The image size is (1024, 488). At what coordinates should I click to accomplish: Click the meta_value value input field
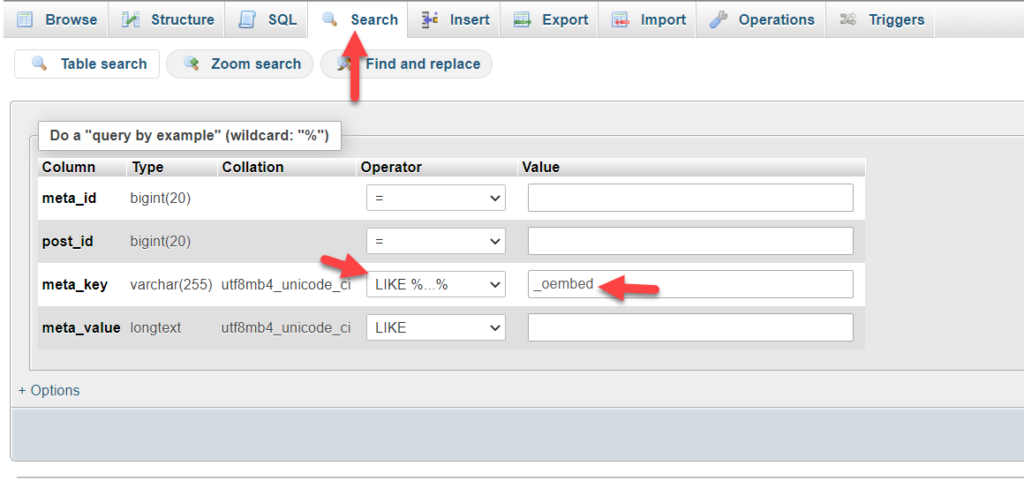point(690,327)
